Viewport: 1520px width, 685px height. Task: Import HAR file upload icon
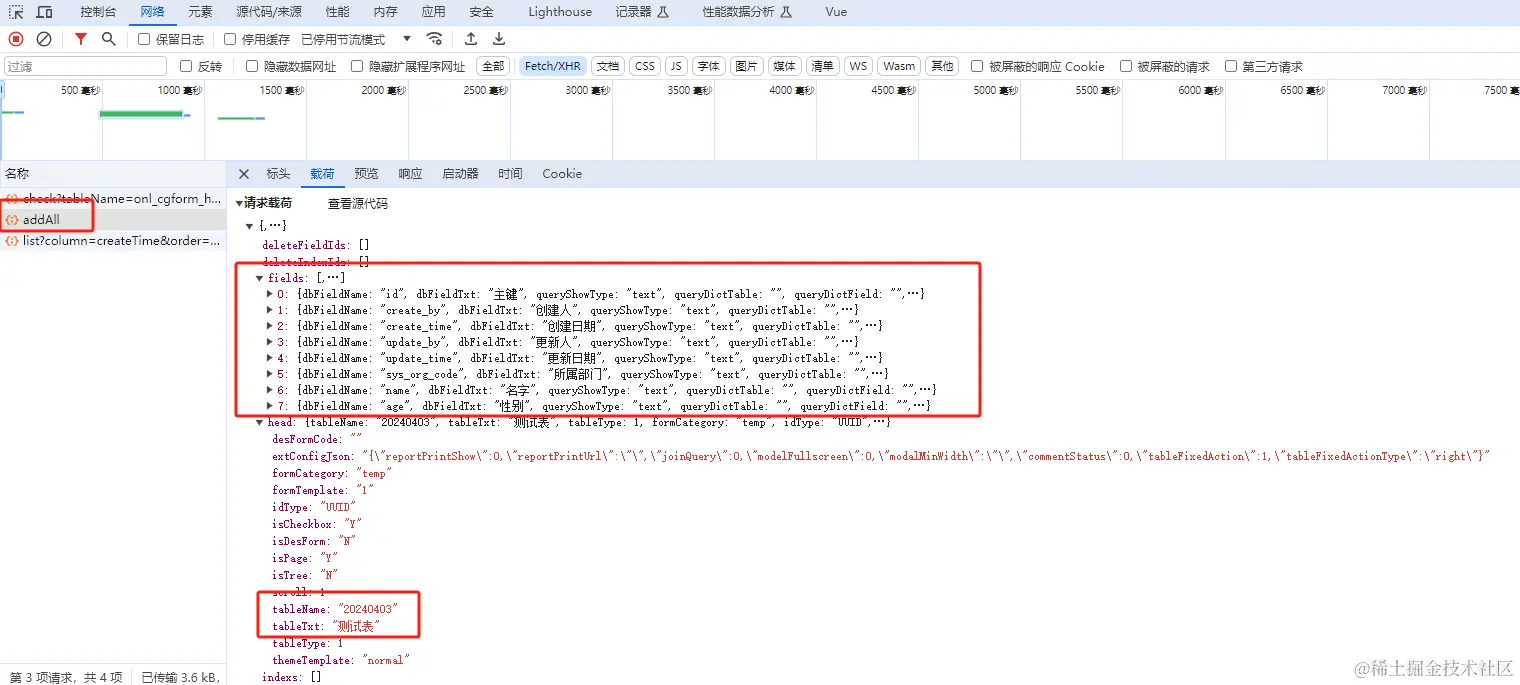pyautogui.click(x=471, y=39)
